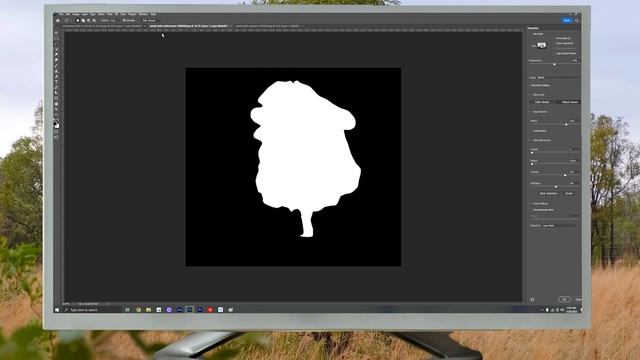Viewport: 640px width, 360px height.
Task: Open the Select menu
Action: pyautogui.click(x=101, y=14)
